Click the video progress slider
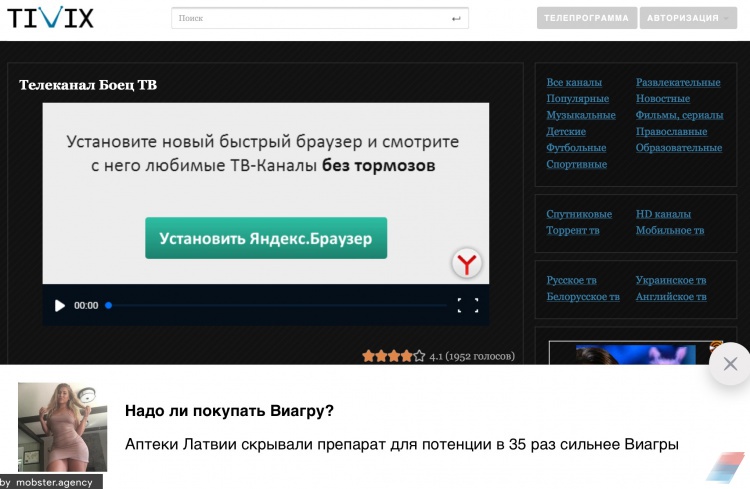Viewport: 750px width, 489px height. click(x=276, y=305)
